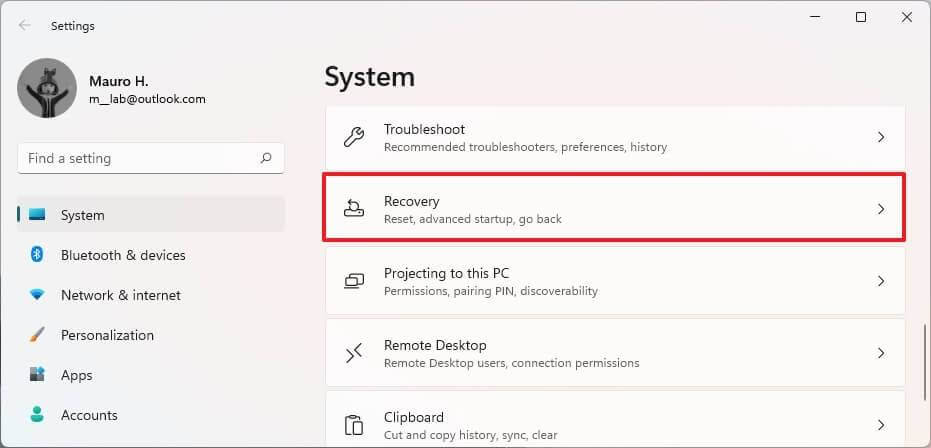931x448 pixels.
Task: Click the Accounts person icon
Action: coord(37,414)
